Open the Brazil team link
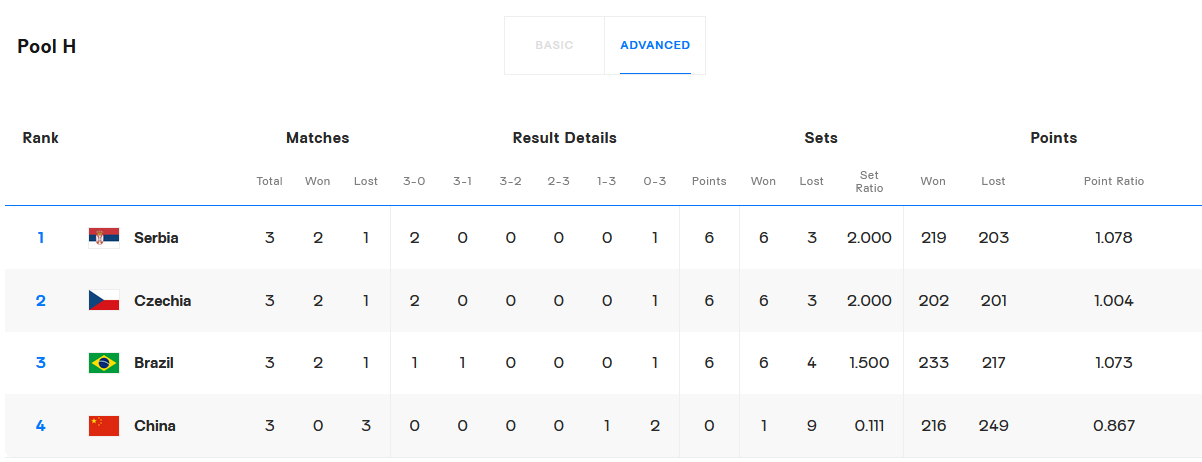Screen dimensions: 1202x462 pos(154,363)
